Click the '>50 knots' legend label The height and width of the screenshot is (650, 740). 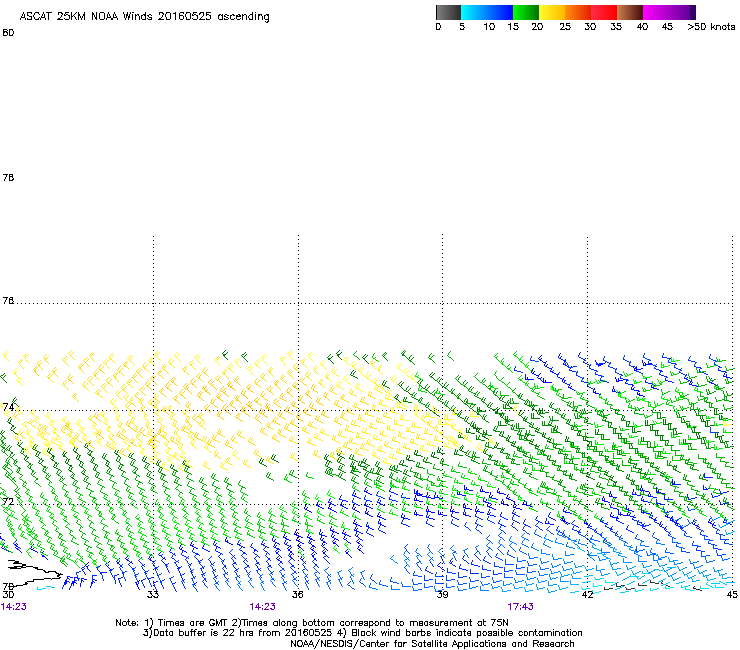tap(711, 26)
